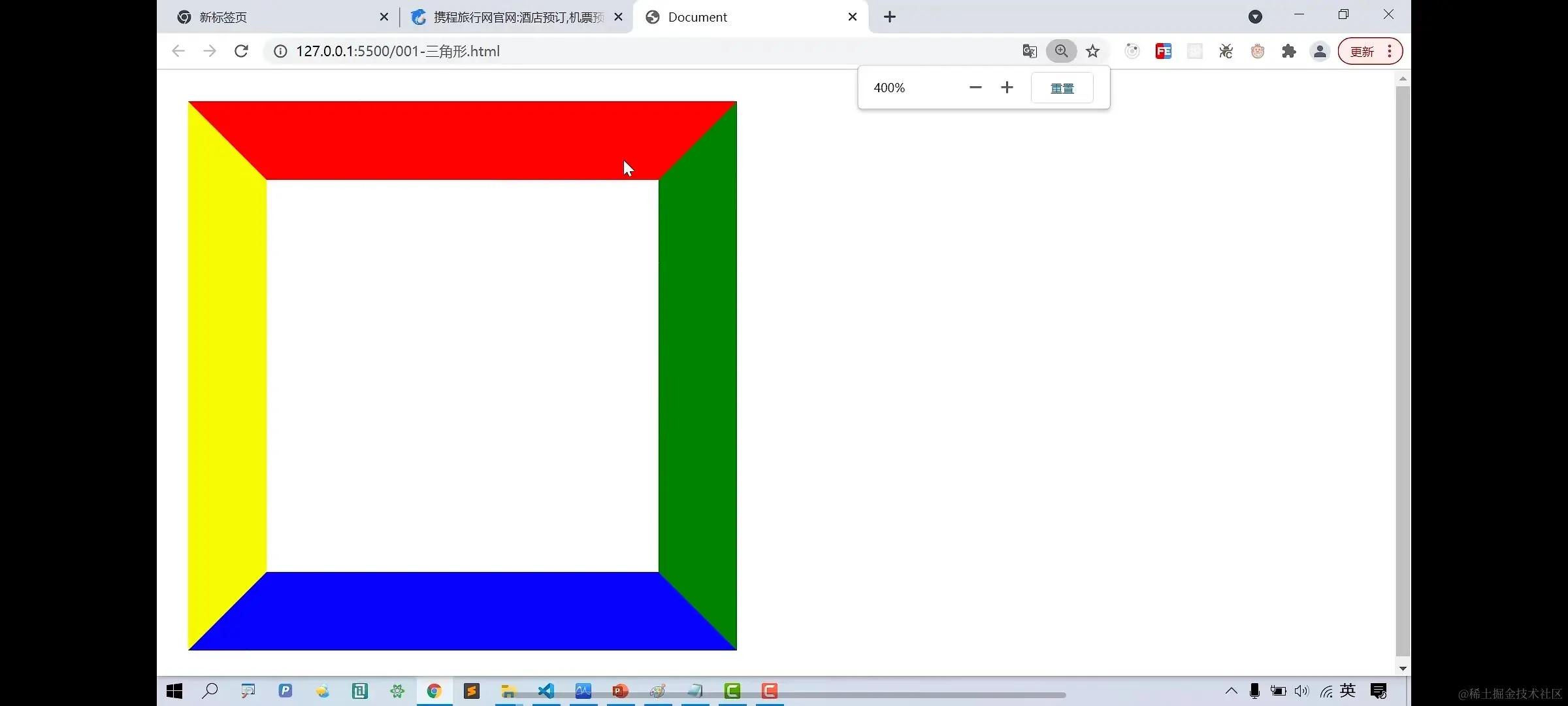Screen dimensions: 1568x706
Task: Click the 更新 update button
Action: [1362, 51]
